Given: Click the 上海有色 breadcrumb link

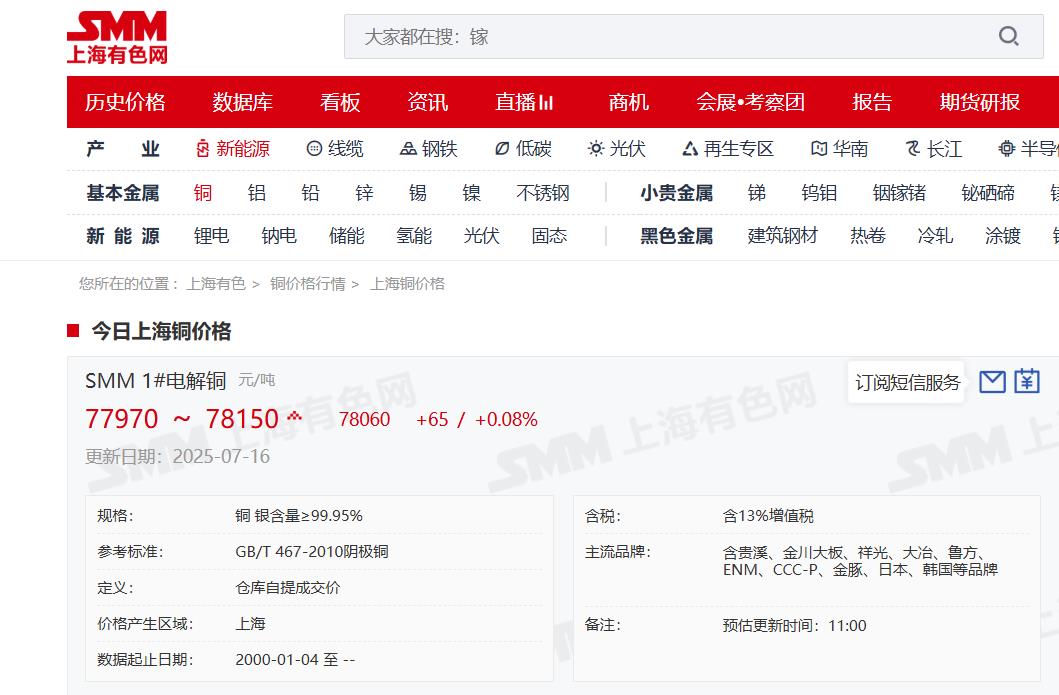Looking at the screenshot, I should 216,284.
